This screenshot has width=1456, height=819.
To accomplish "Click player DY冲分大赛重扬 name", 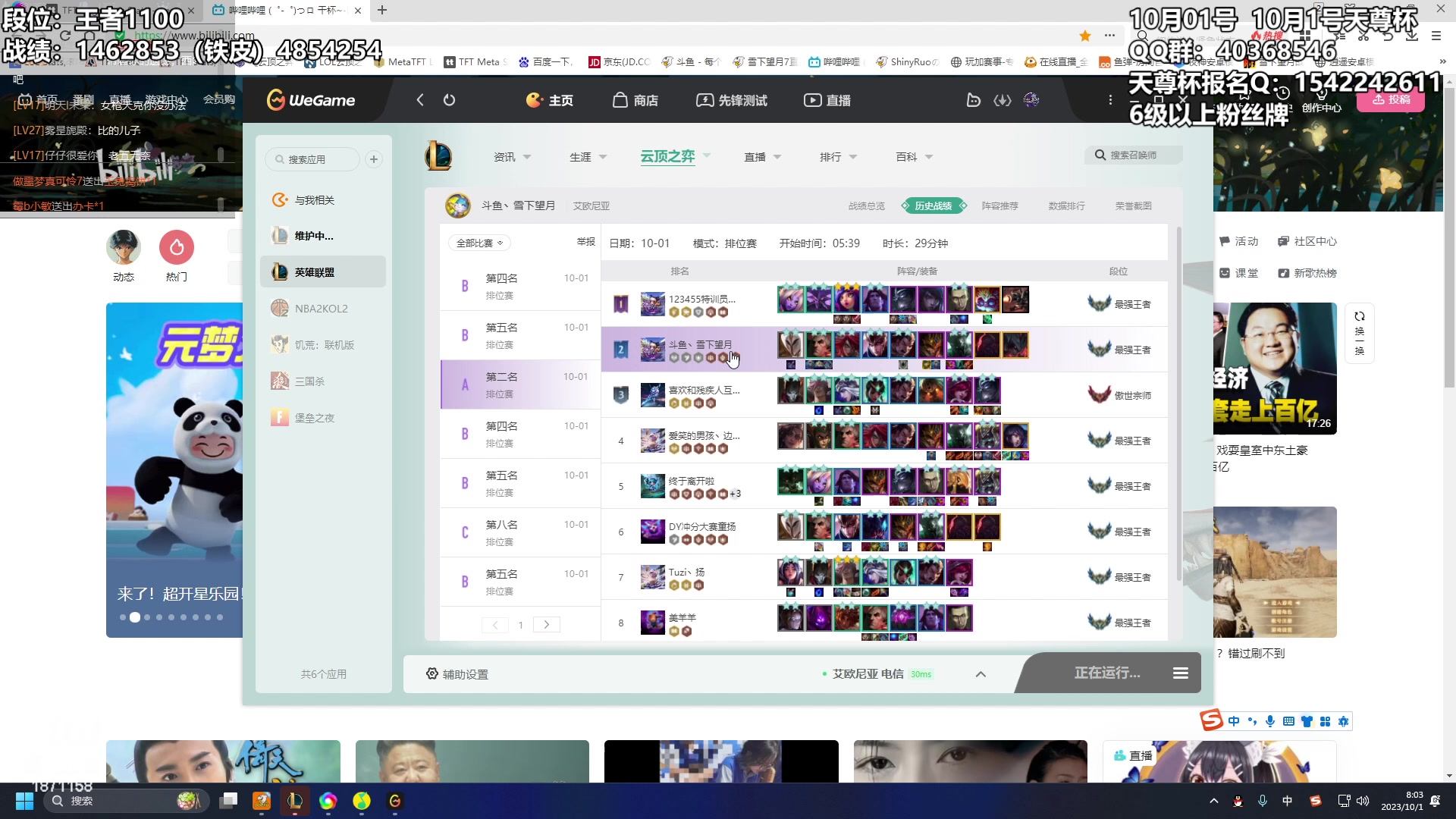I will [702, 526].
